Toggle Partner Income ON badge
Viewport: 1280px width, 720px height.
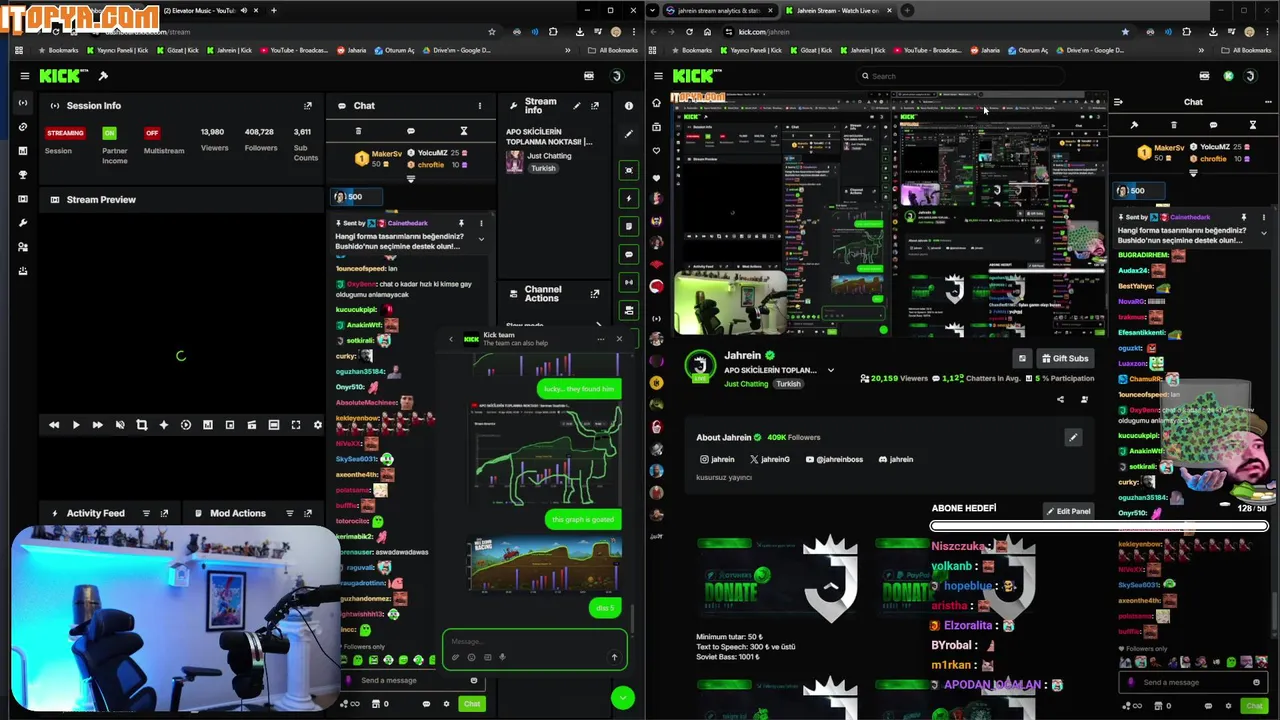coord(109,133)
